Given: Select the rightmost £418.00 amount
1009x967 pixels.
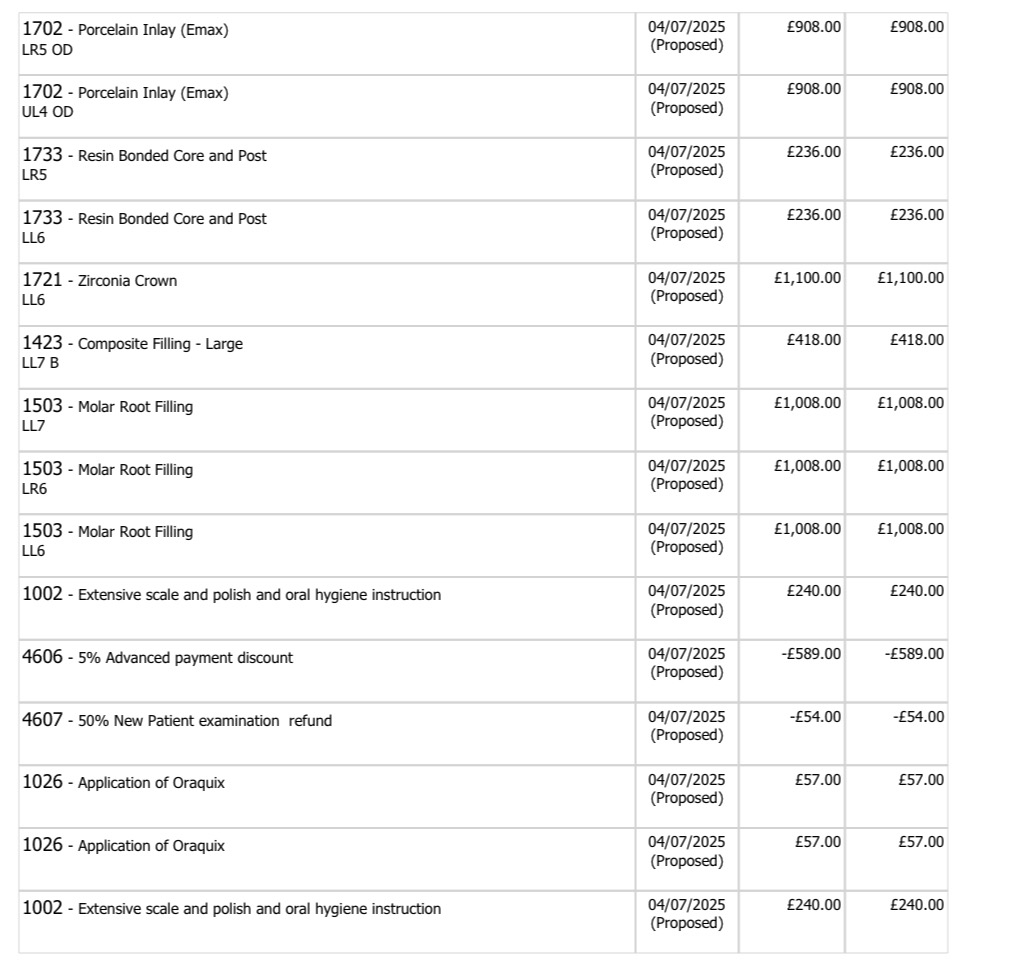Looking at the screenshot, I should (x=916, y=340).
